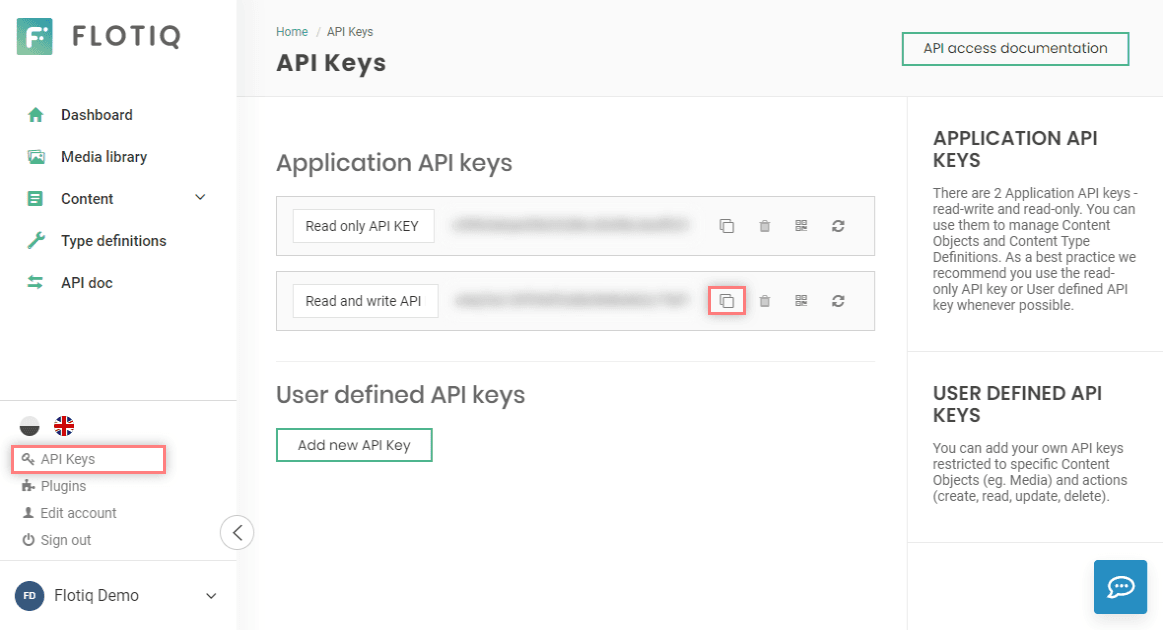Collapse the sidebar with the arrow button
The width and height of the screenshot is (1163, 630).
(237, 532)
